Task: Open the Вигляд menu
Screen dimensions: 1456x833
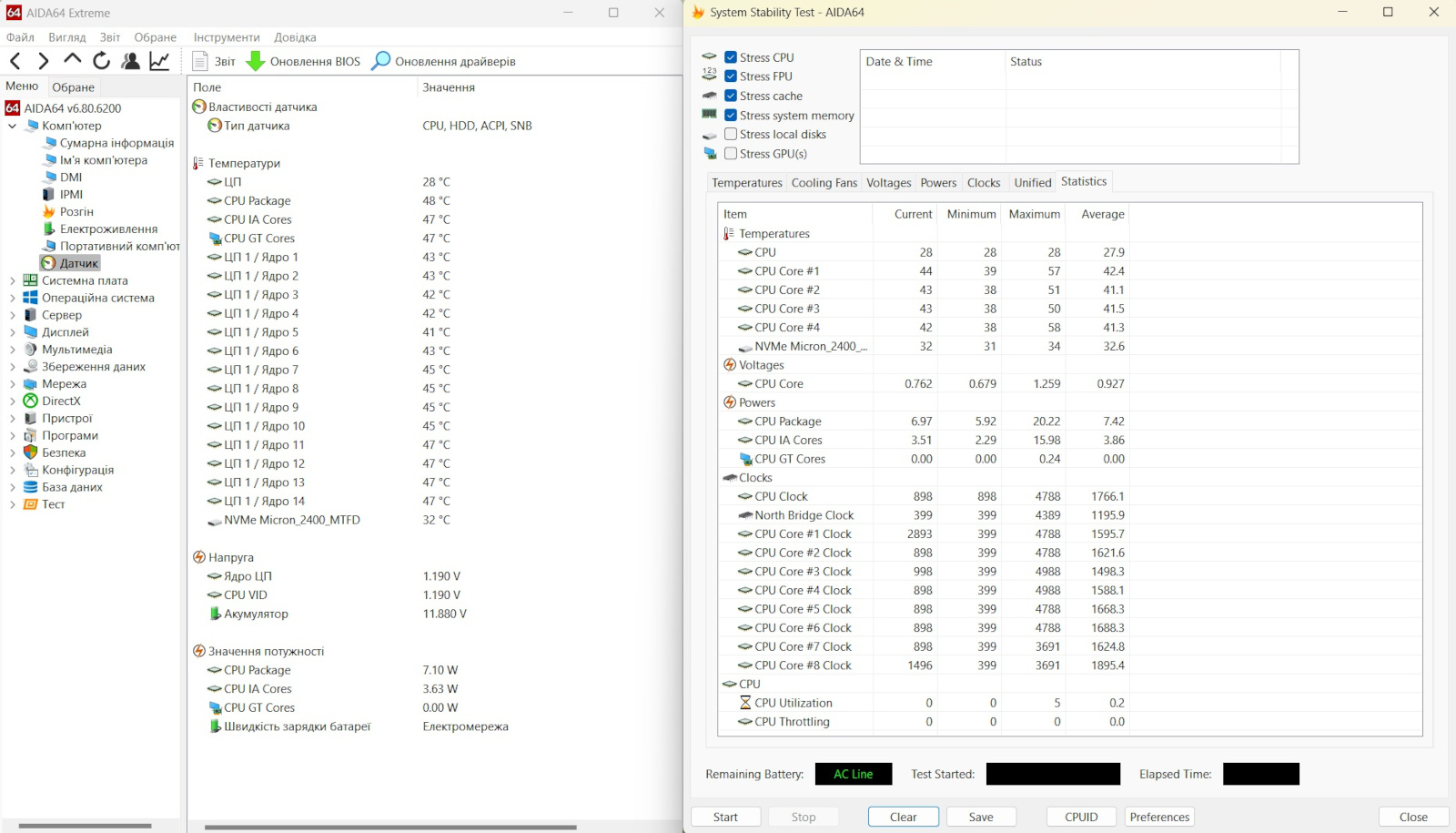Action: click(67, 37)
